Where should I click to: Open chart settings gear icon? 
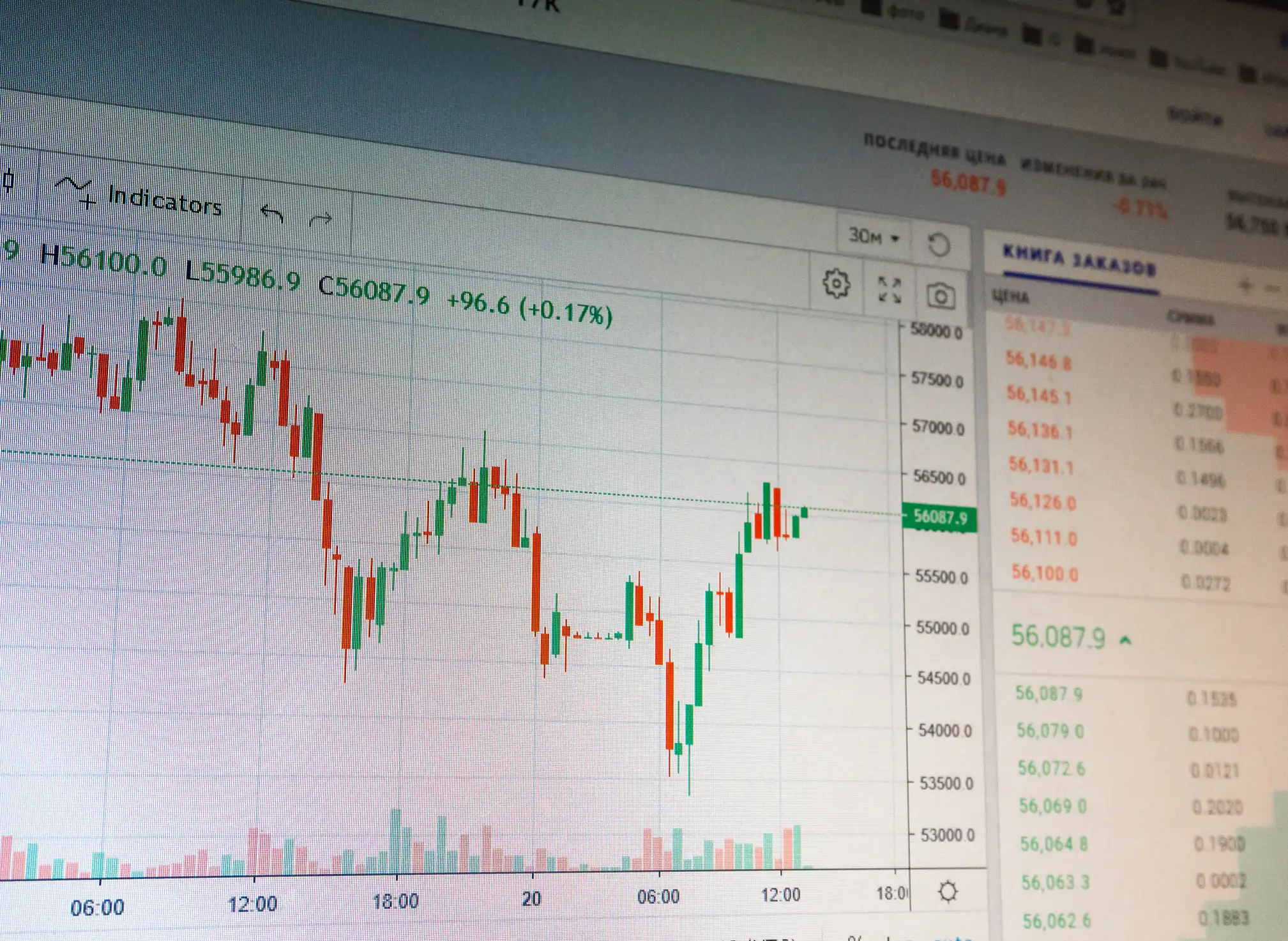pyautogui.click(x=835, y=284)
